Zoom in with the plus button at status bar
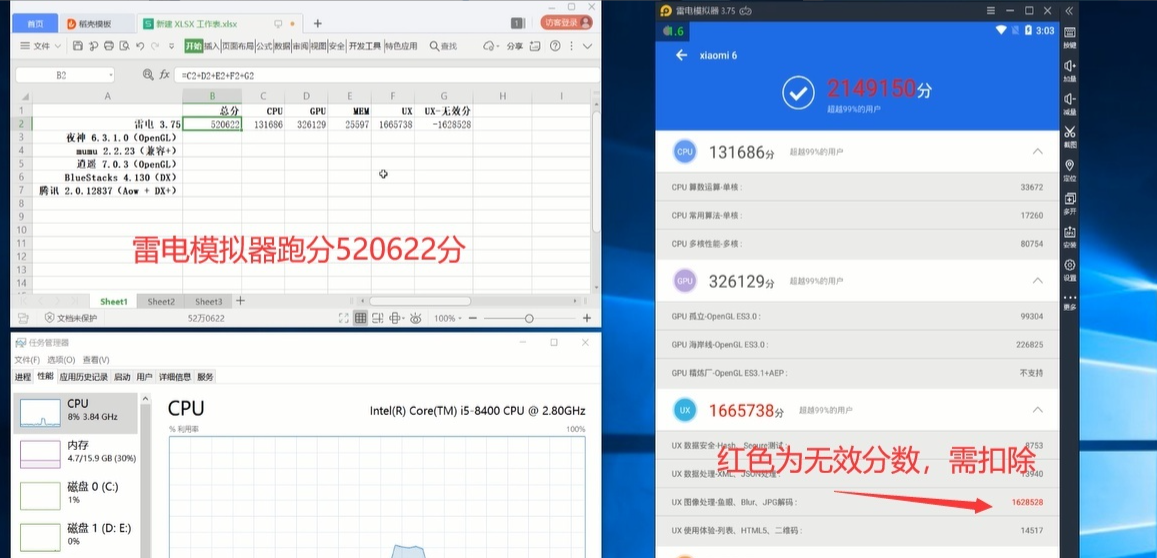1157x558 pixels. click(587, 318)
